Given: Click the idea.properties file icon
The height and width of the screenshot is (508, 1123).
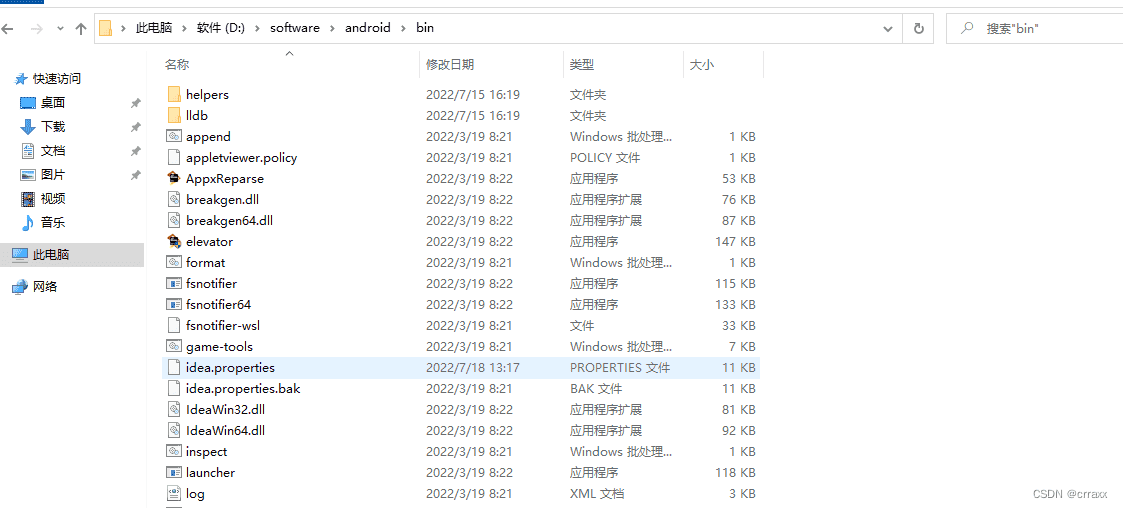Looking at the screenshot, I should [173, 368].
